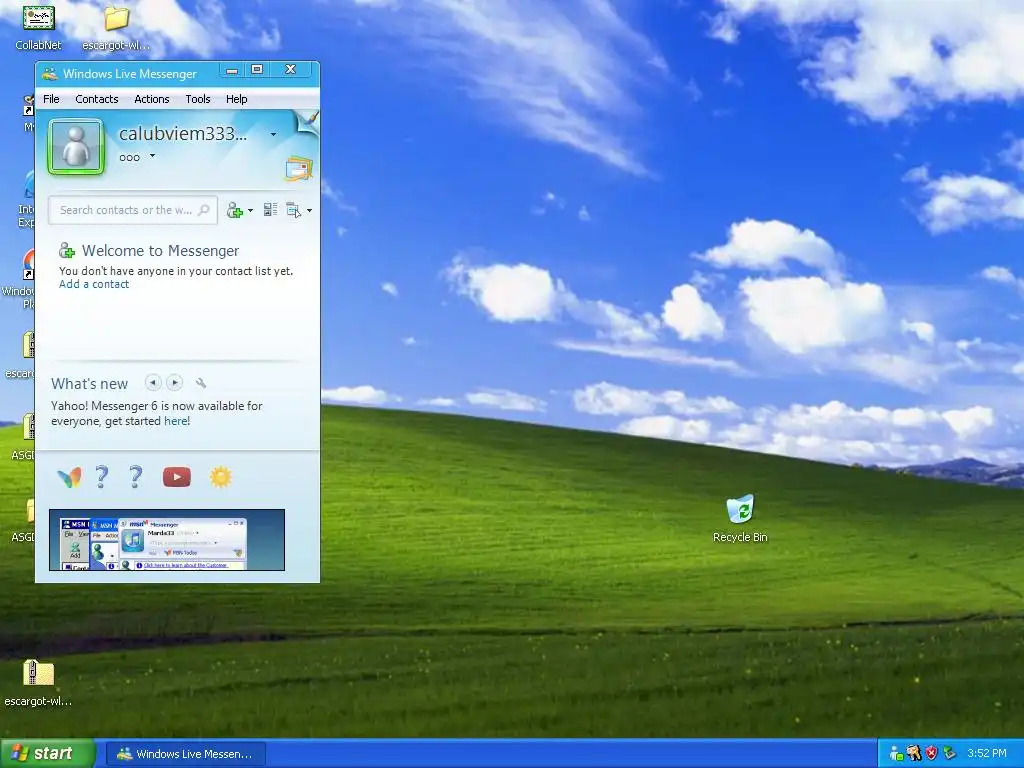
Task: Expand the arrow beside show menu icon
Action: [x=310, y=211]
